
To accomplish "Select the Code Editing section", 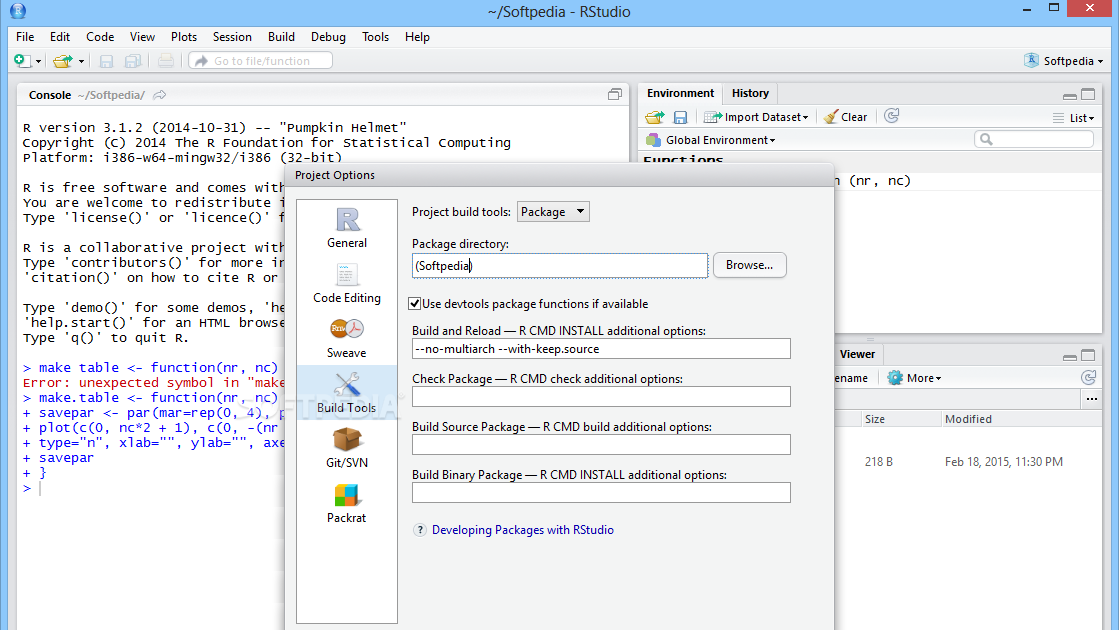I will [x=347, y=283].
